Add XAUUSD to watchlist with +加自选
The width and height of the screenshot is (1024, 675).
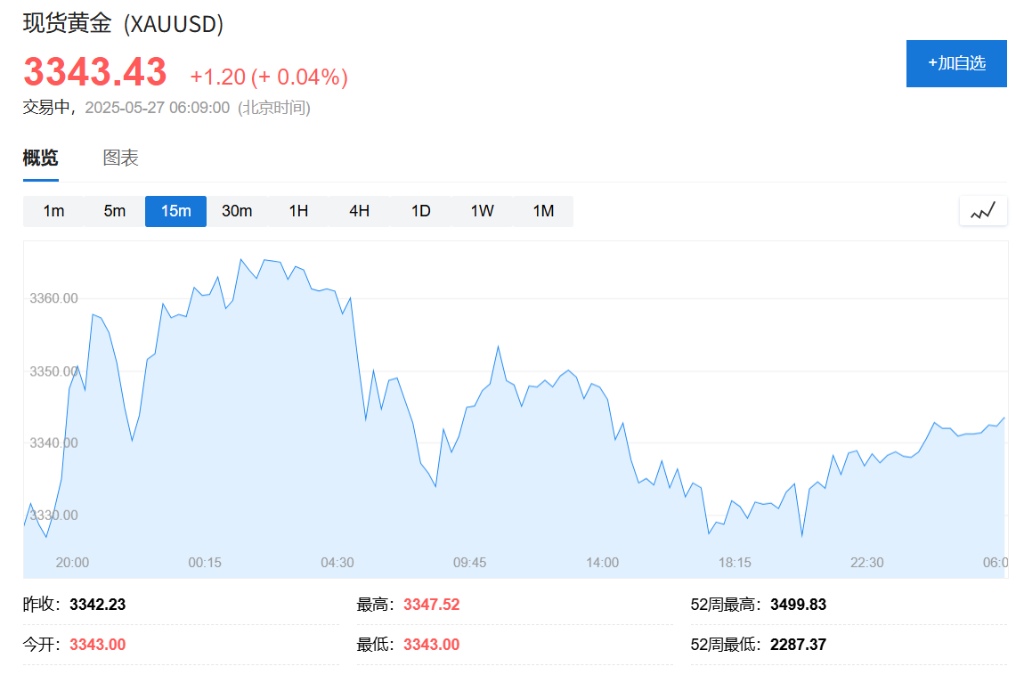pos(956,63)
